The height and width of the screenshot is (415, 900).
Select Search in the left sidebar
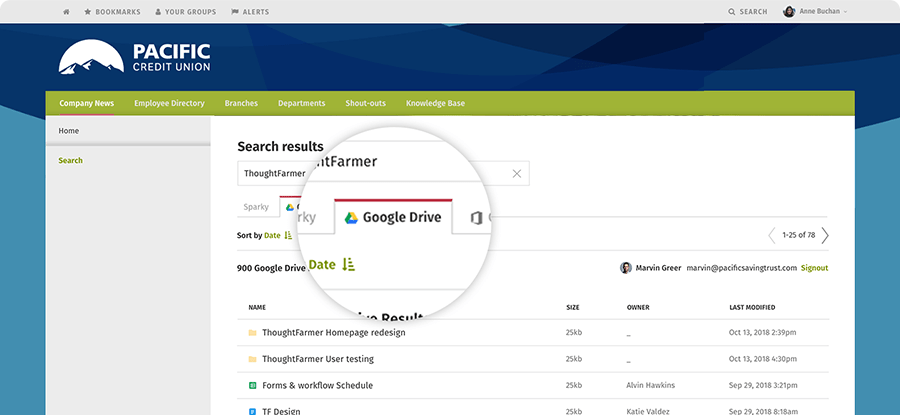pos(71,161)
